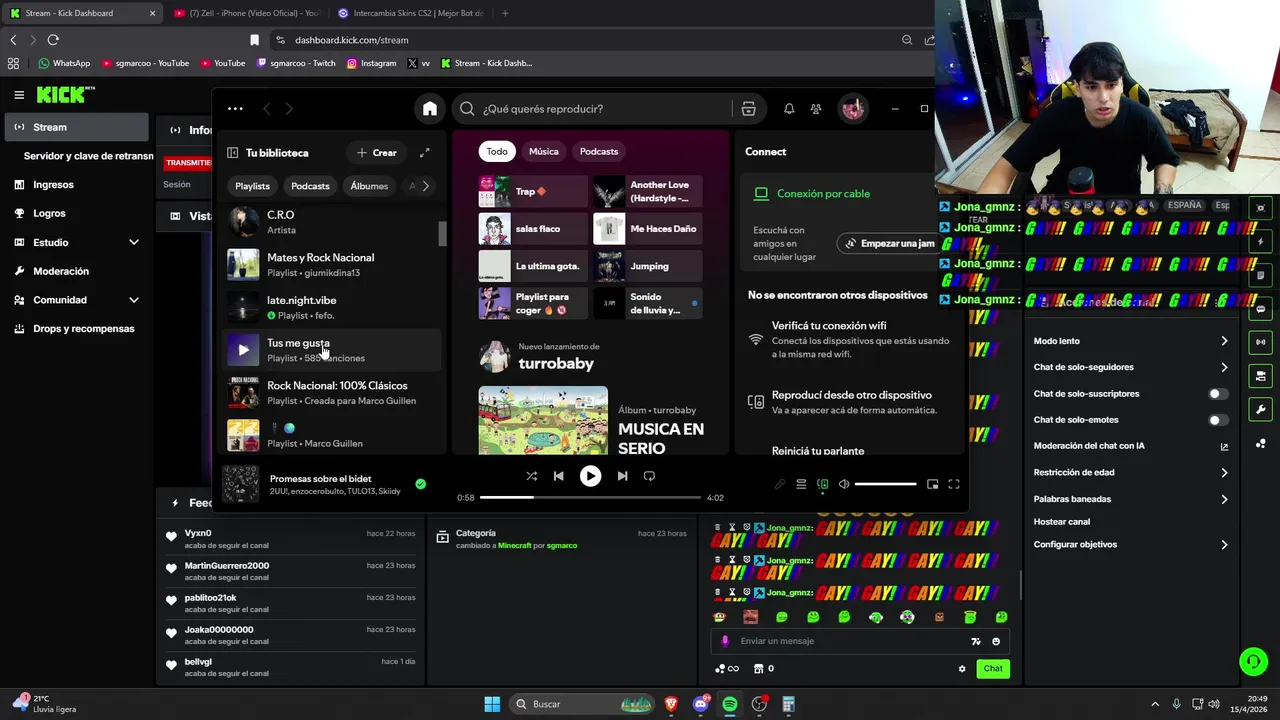Click Hostear canal option
This screenshot has height=720, width=1280.
(1062, 522)
